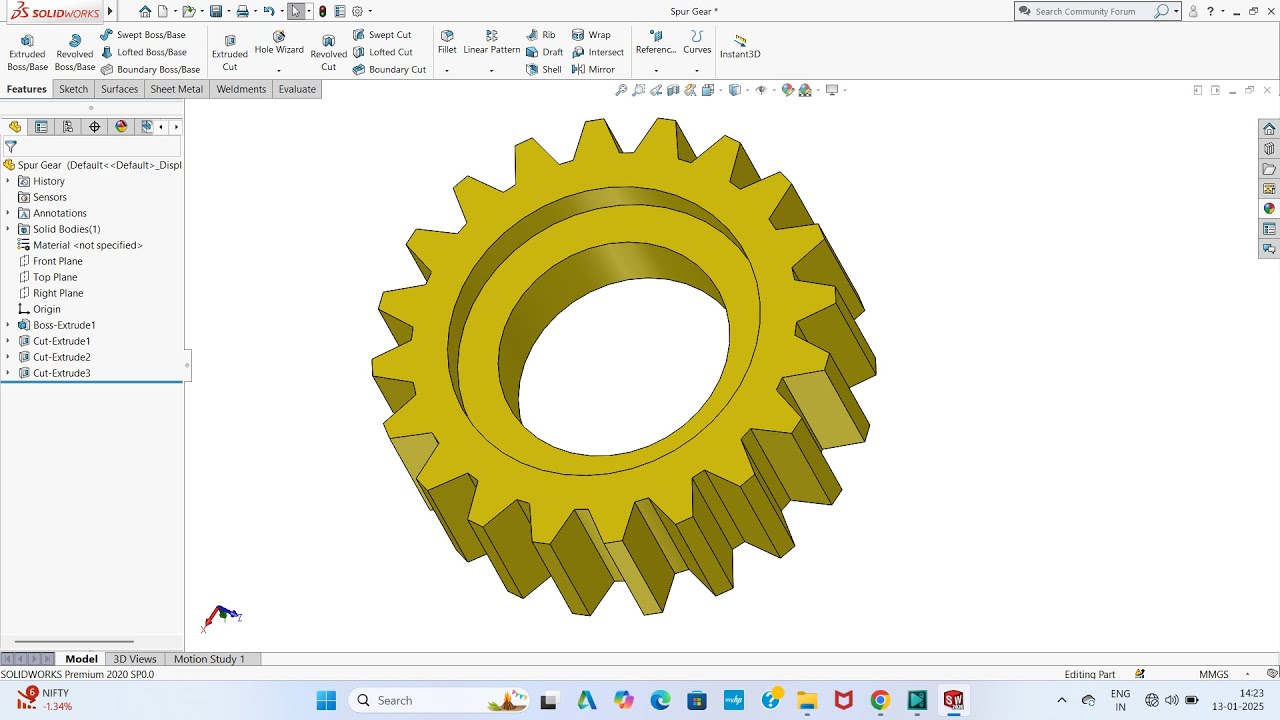Open the Curves dropdown arrow
Viewport: 1280px width, 720px height.
pyautogui.click(x=697, y=71)
